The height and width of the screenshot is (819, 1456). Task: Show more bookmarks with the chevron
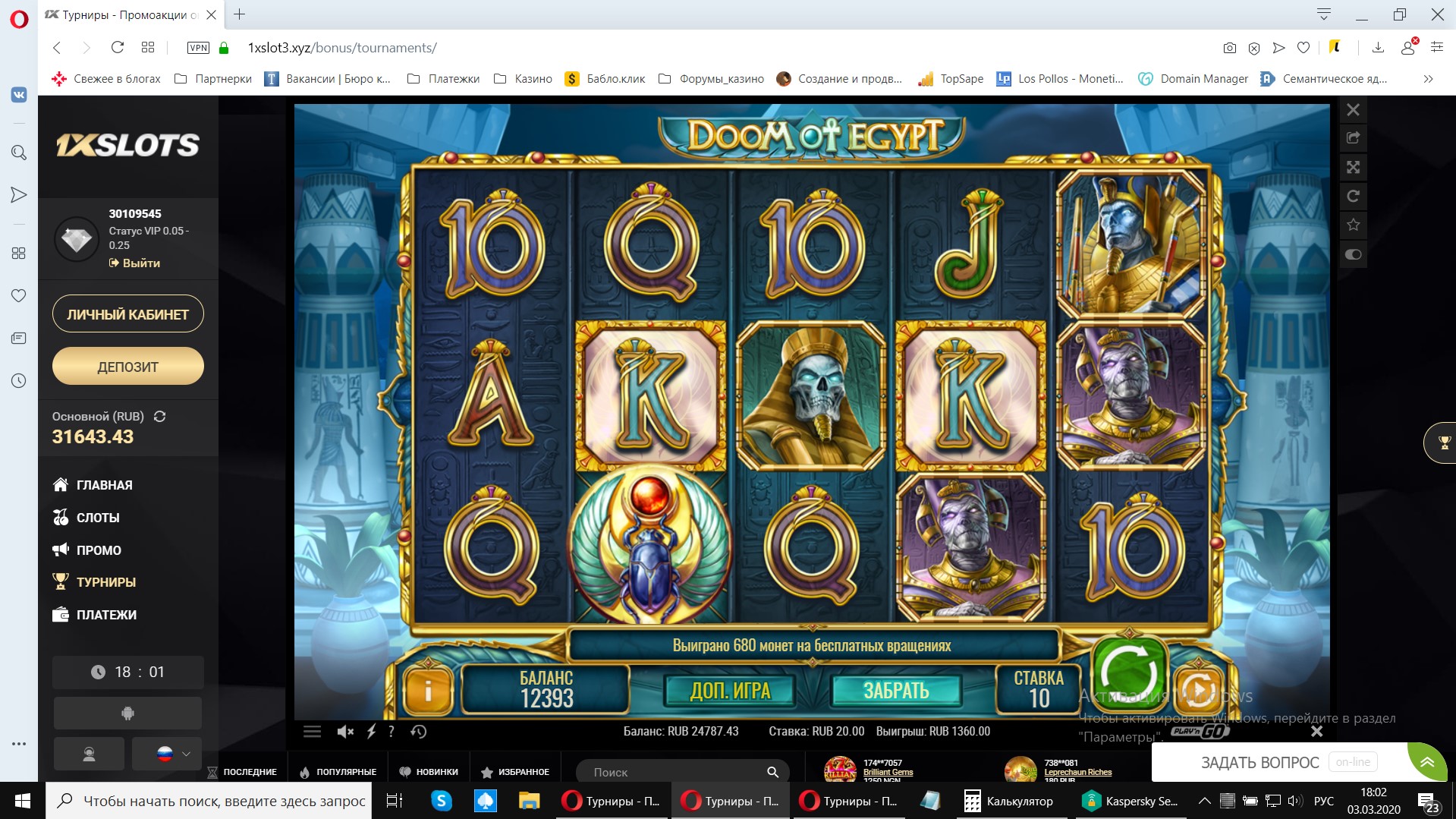(1428, 79)
